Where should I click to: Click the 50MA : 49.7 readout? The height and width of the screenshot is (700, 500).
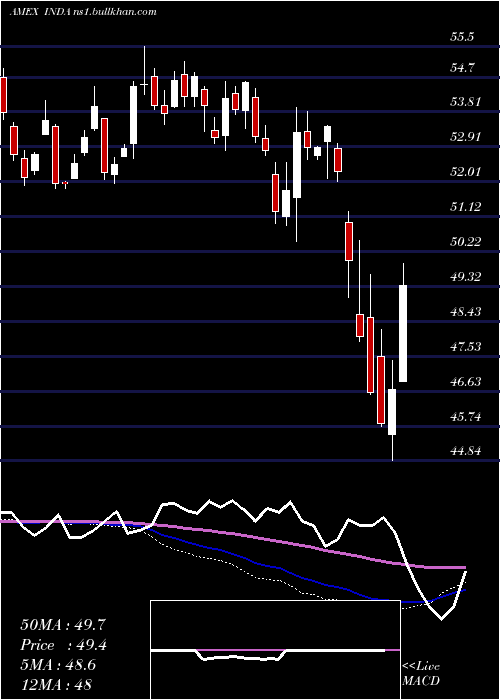pyautogui.click(x=63, y=625)
